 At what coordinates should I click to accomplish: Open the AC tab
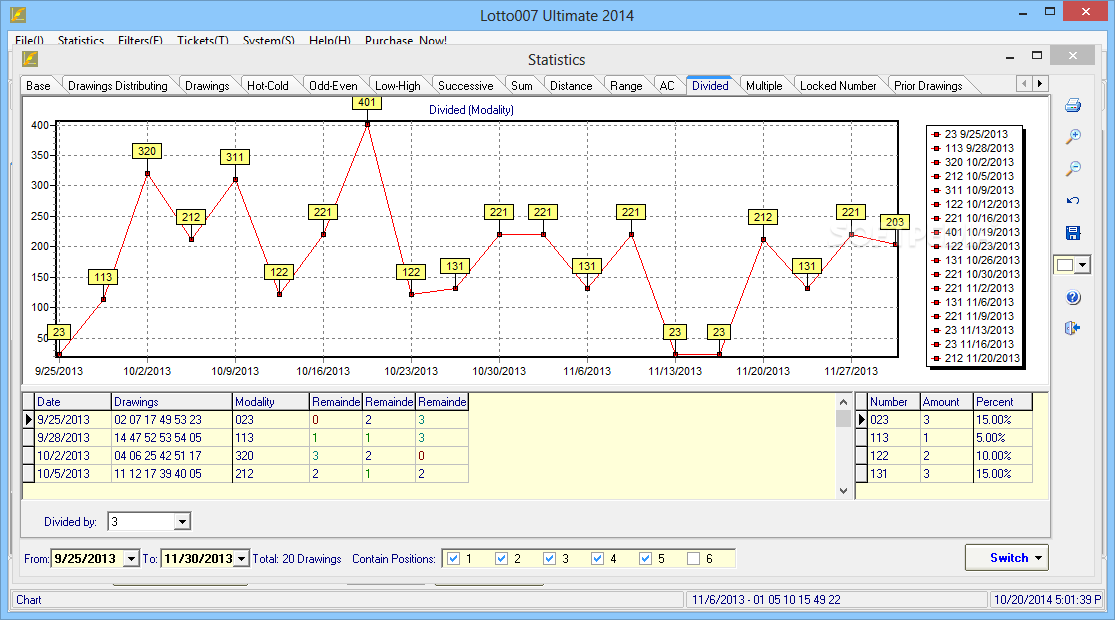pyautogui.click(x=667, y=85)
